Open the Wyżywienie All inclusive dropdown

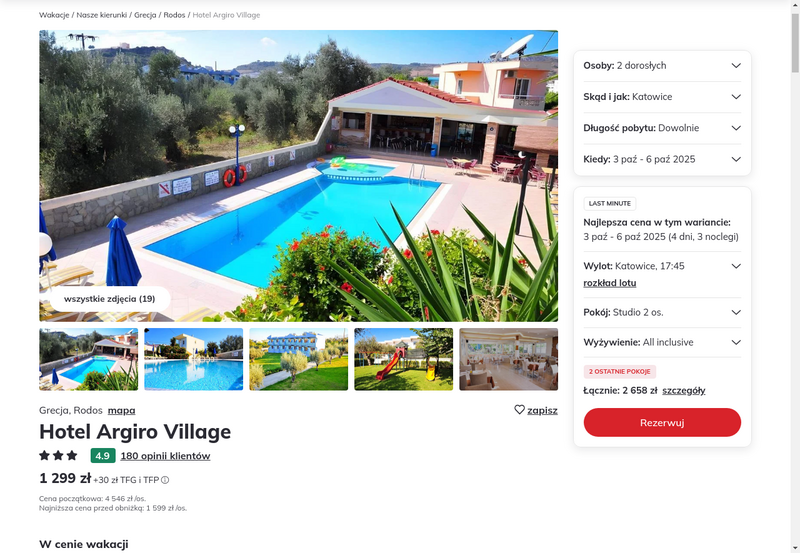point(662,342)
